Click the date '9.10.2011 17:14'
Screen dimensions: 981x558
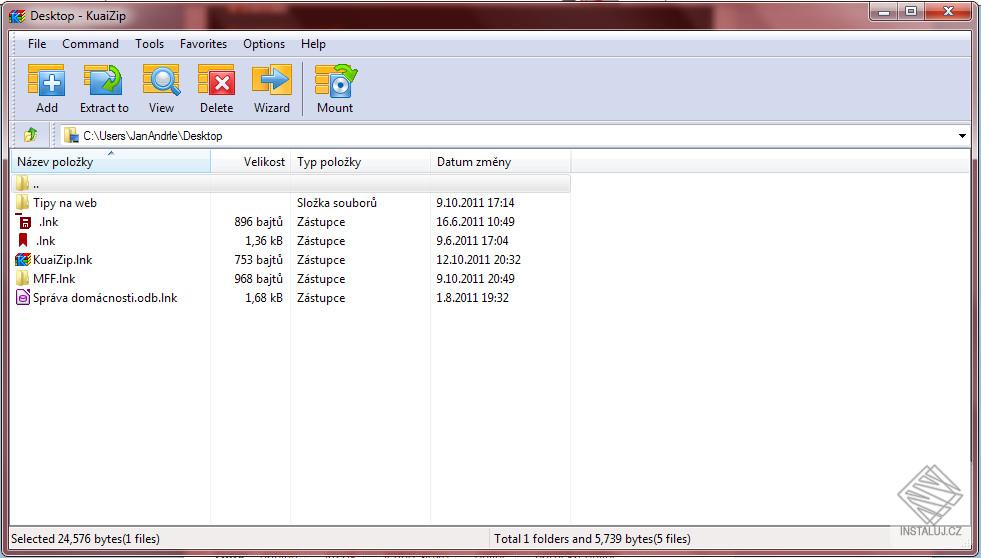click(475, 203)
